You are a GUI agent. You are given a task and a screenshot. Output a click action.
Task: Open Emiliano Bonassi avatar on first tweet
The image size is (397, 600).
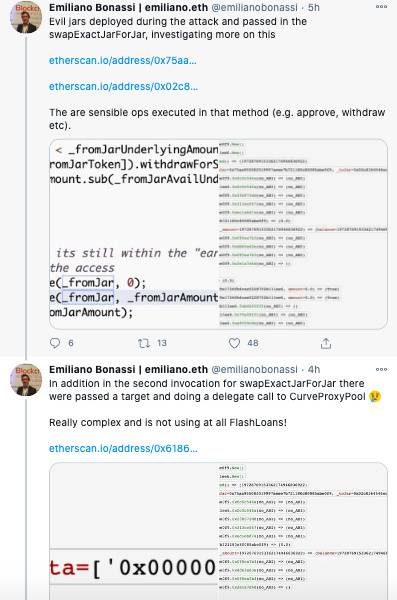pos(26,18)
